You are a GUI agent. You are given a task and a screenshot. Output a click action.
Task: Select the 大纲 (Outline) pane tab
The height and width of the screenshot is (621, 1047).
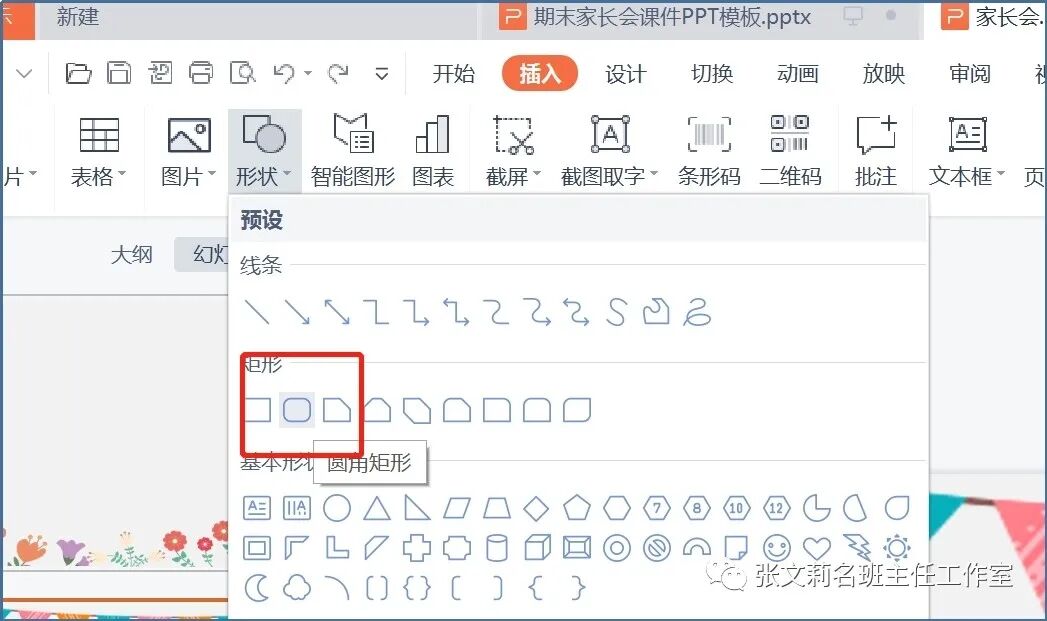point(131,254)
